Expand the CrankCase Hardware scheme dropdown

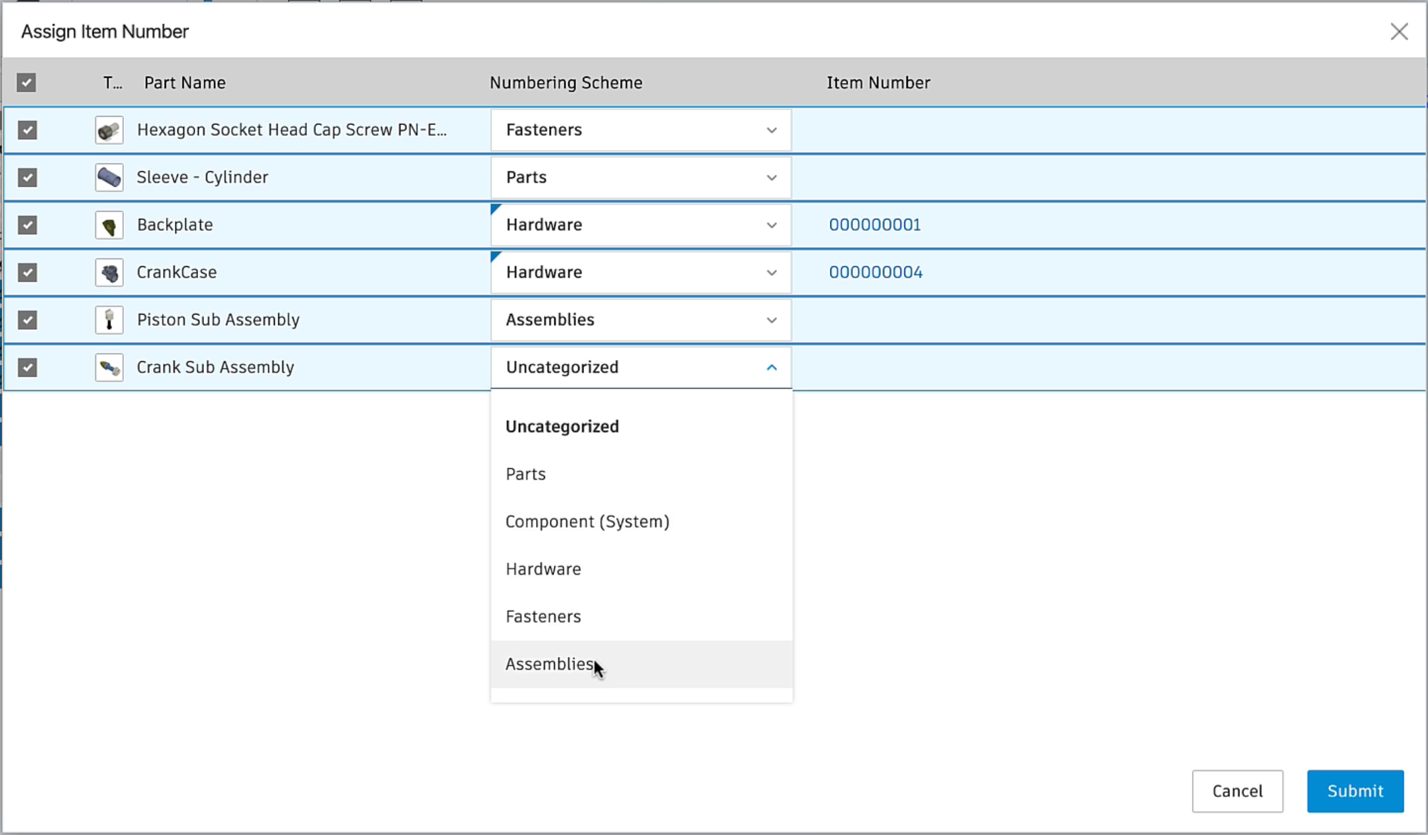click(x=641, y=272)
